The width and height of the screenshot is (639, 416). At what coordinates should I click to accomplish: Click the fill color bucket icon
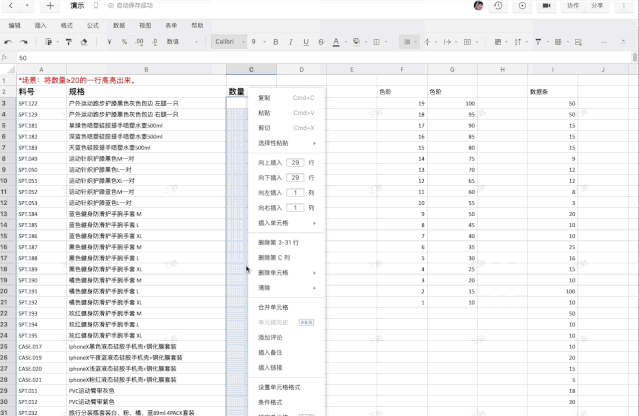pos(356,42)
